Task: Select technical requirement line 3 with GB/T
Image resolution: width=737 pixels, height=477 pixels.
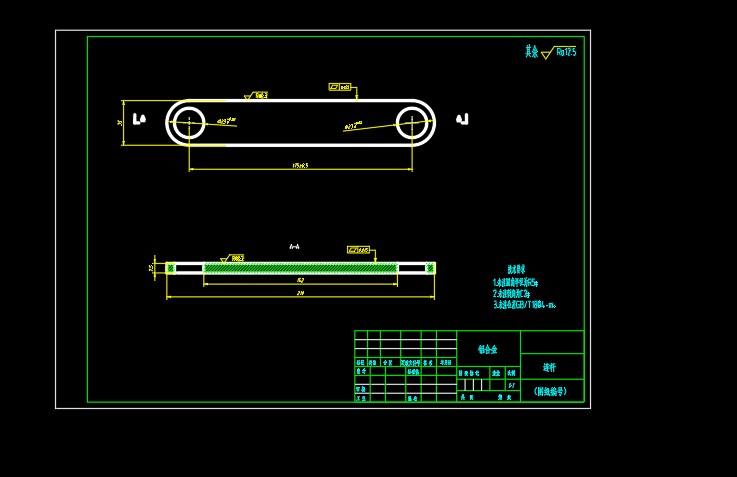Action: 525,305
